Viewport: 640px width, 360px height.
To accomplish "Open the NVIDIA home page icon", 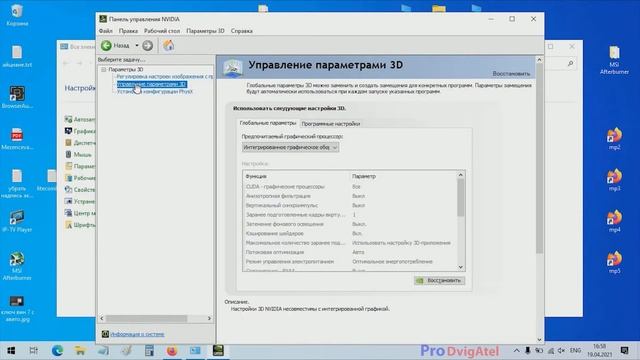I will (168, 45).
